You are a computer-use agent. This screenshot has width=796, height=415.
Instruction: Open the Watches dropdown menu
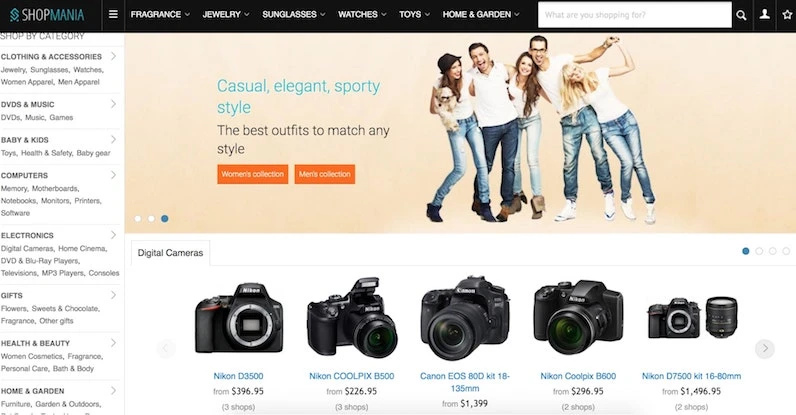362,14
